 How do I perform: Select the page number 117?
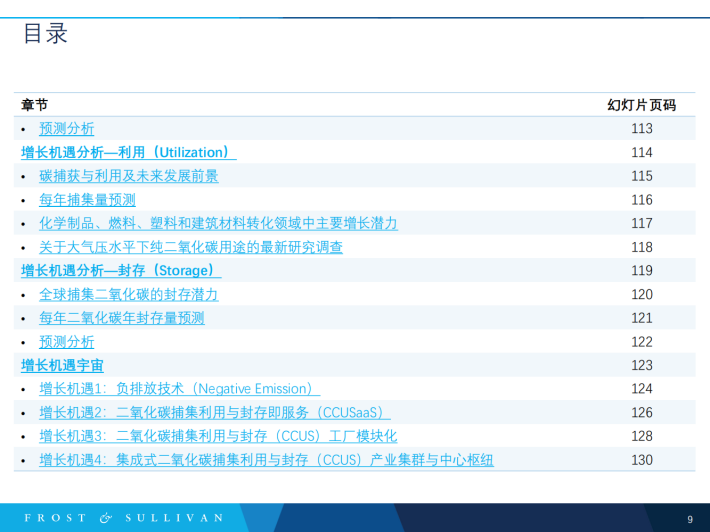coord(642,224)
